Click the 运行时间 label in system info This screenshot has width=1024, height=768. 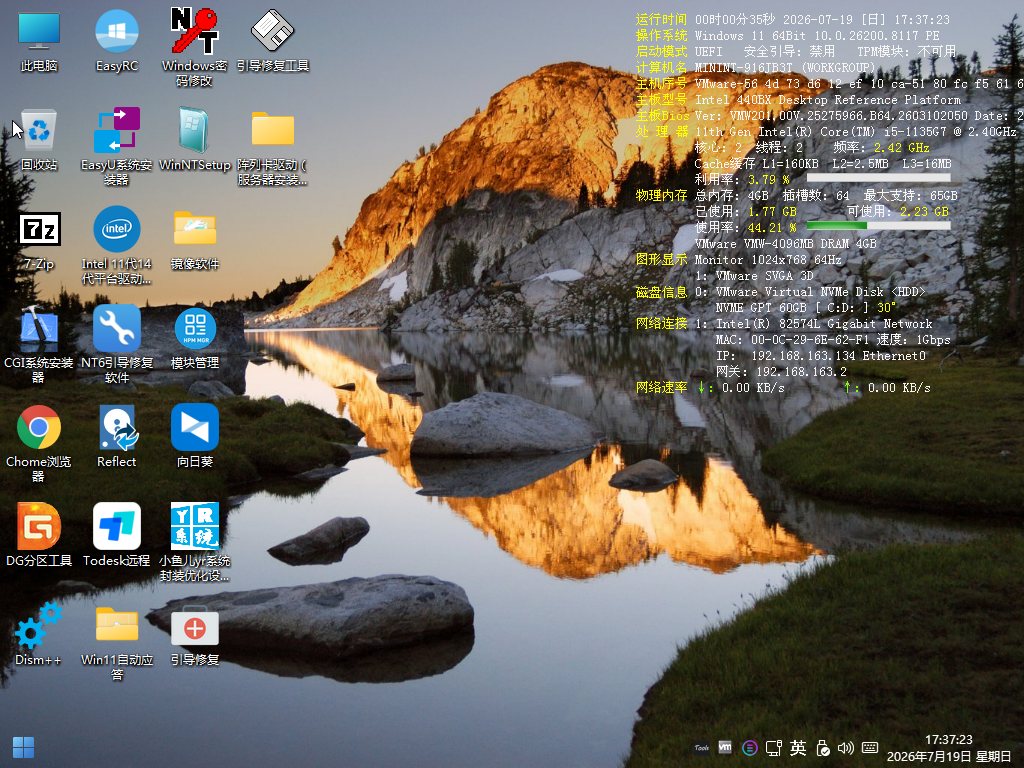pos(661,20)
